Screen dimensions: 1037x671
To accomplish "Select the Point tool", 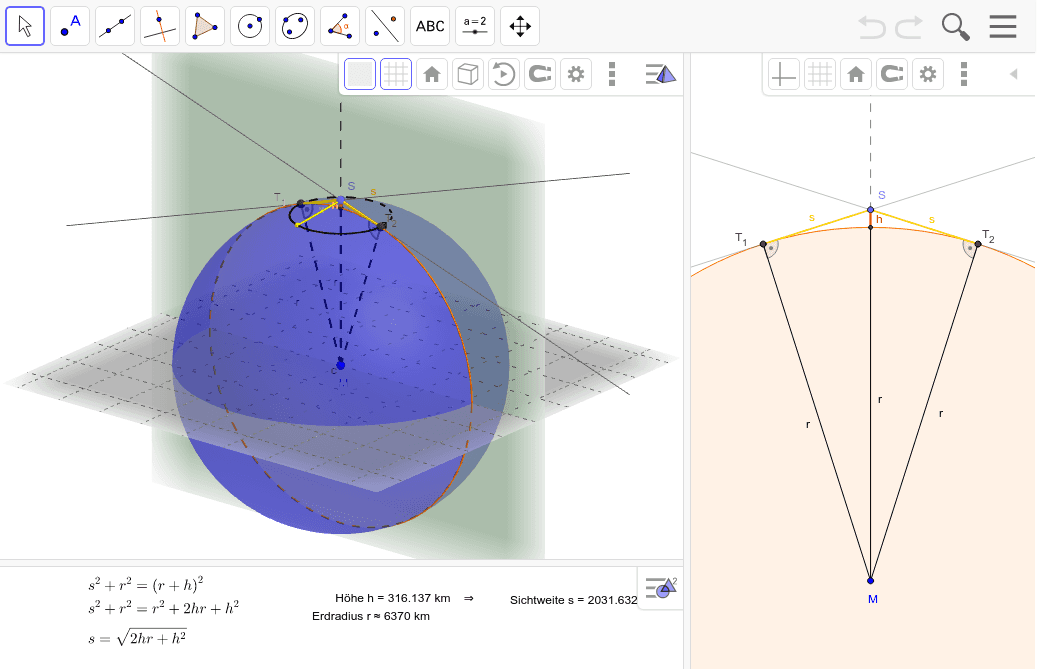I will (x=70, y=26).
